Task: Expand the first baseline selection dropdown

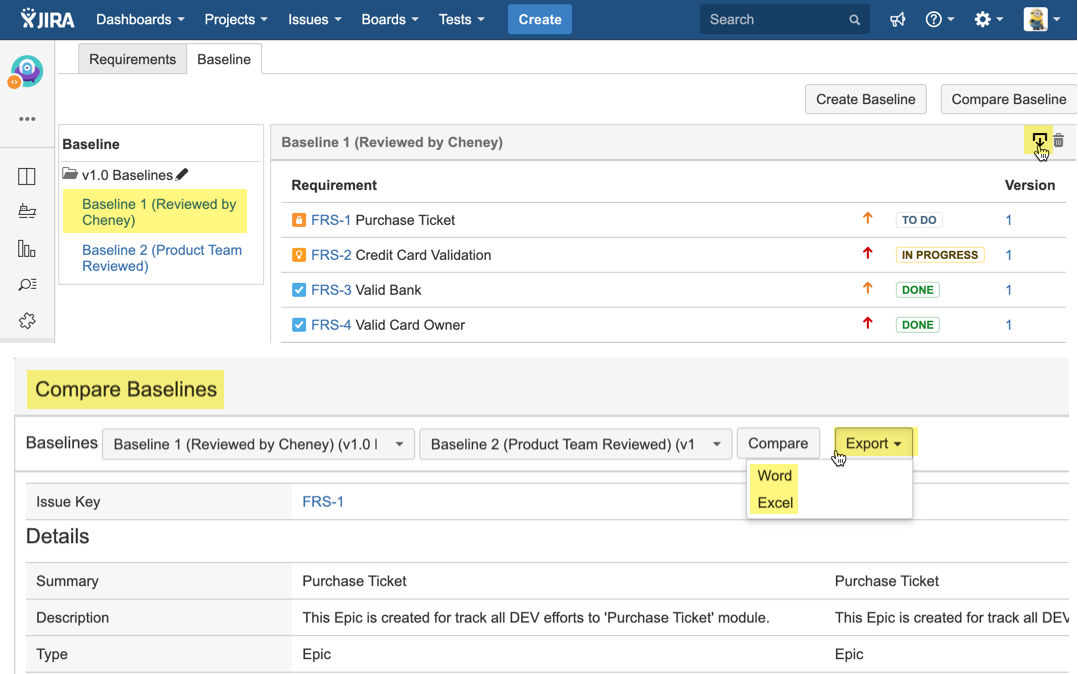Action: pos(258,444)
